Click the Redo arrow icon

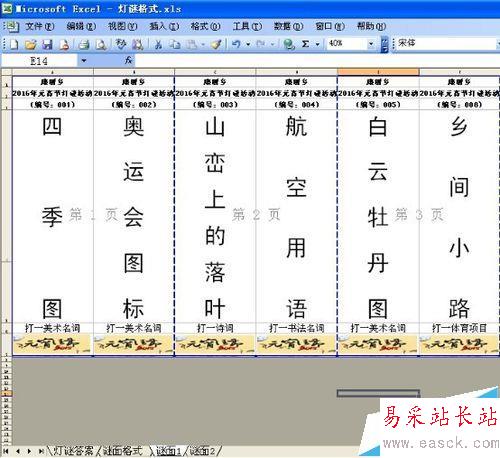(261, 44)
